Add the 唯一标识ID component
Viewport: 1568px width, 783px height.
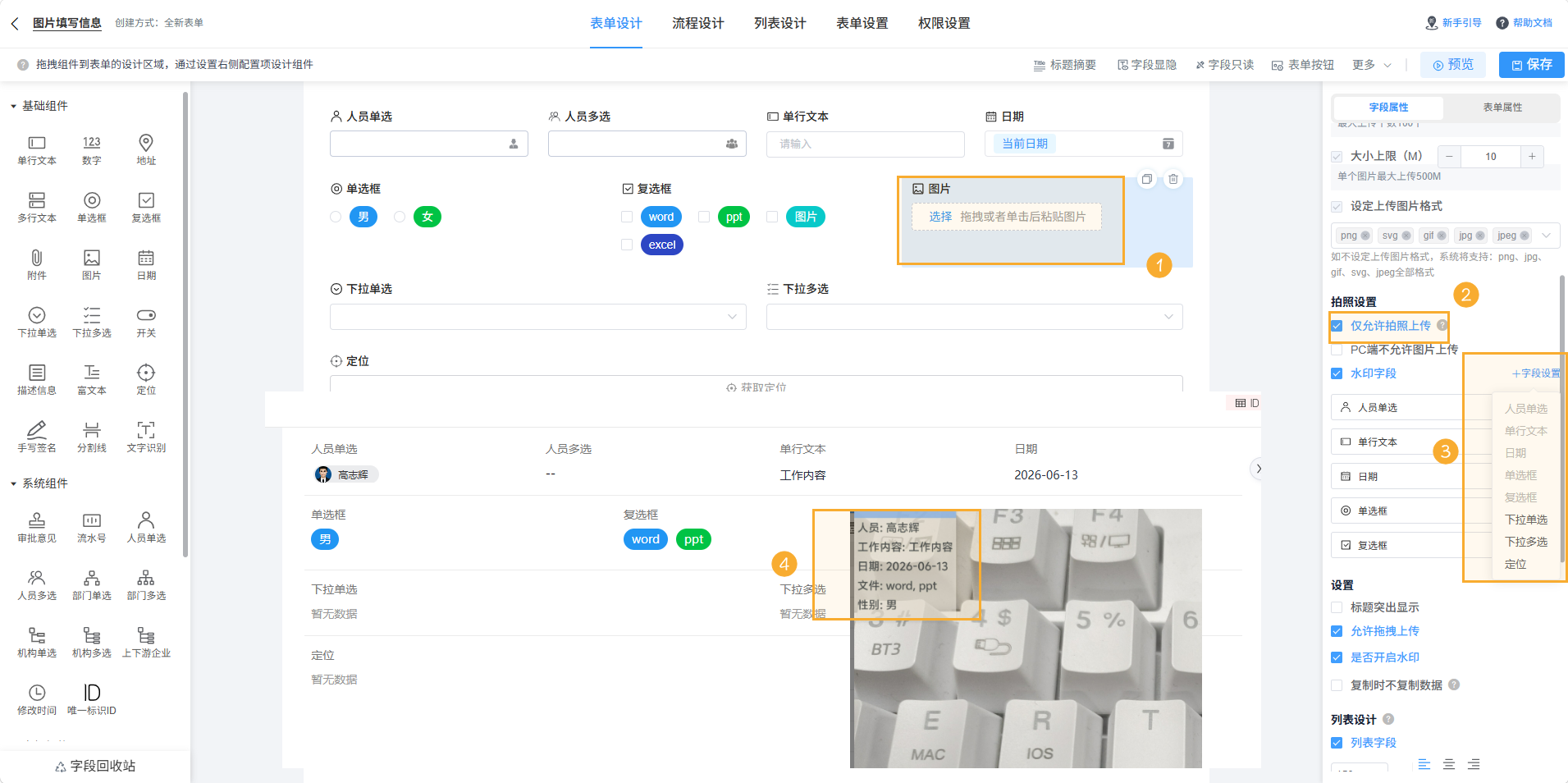pos(92,700)
